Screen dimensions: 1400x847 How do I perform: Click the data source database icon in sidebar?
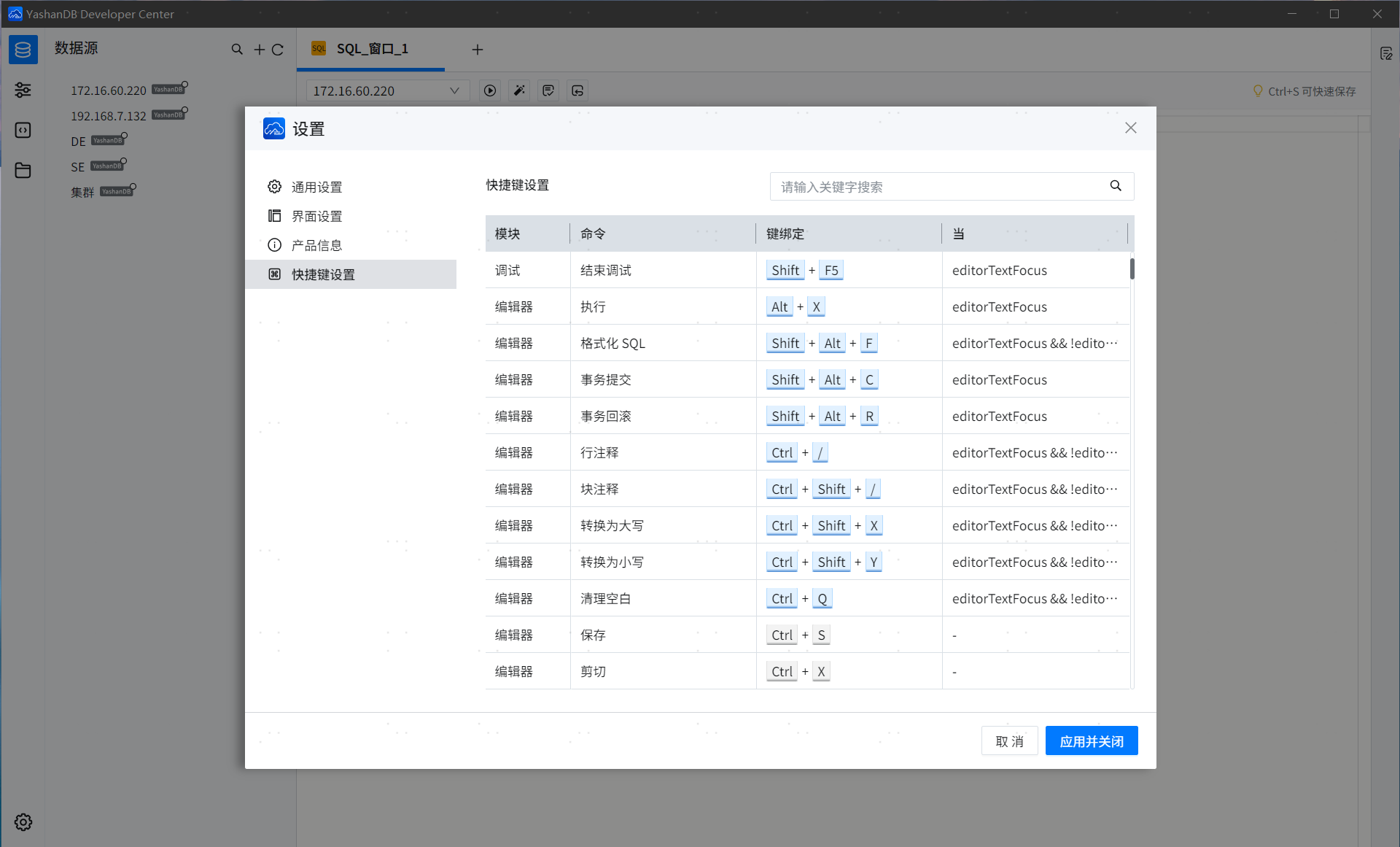click(x=23, y=50)
